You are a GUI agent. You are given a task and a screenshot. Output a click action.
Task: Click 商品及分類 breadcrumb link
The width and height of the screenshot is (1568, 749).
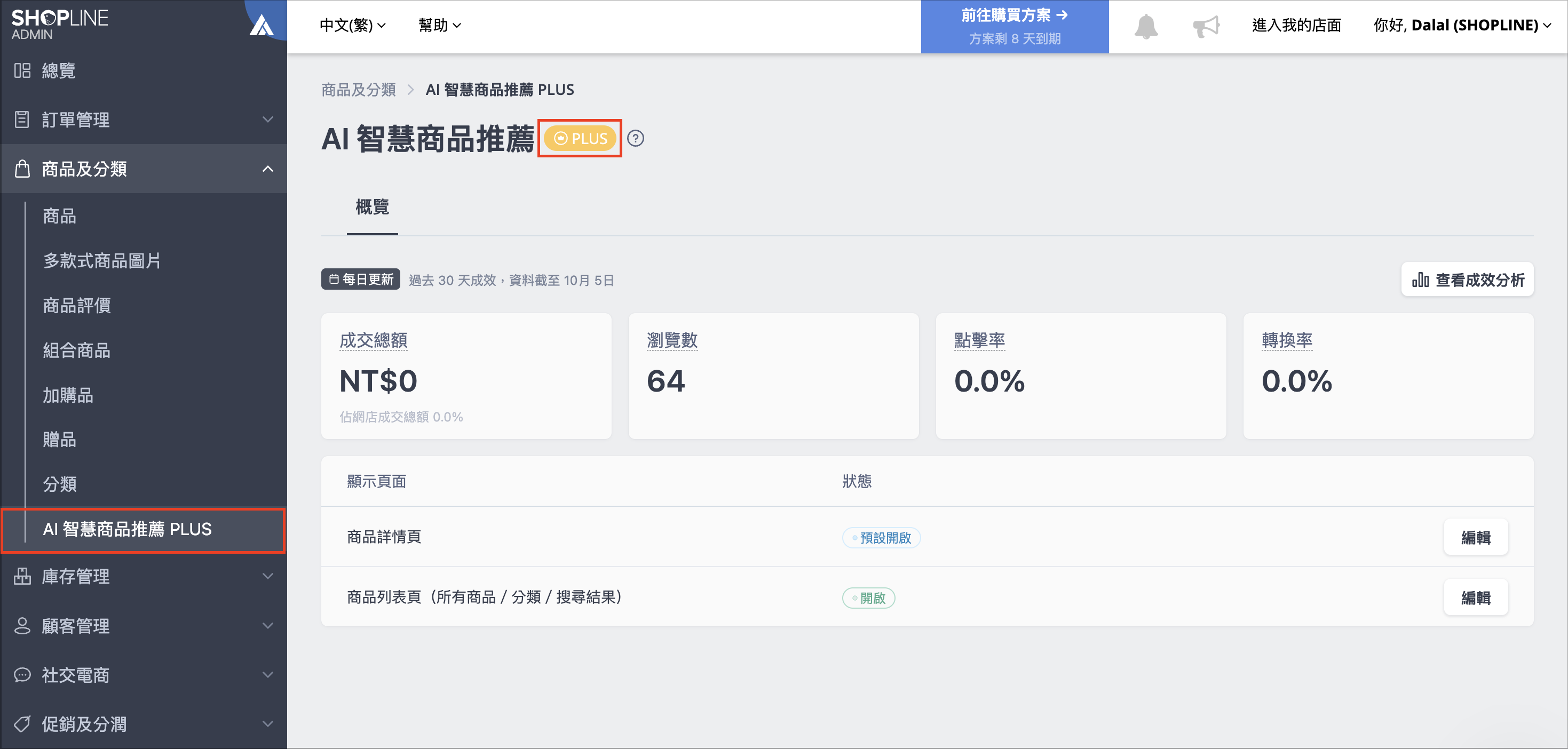click(x=359, y=90)
